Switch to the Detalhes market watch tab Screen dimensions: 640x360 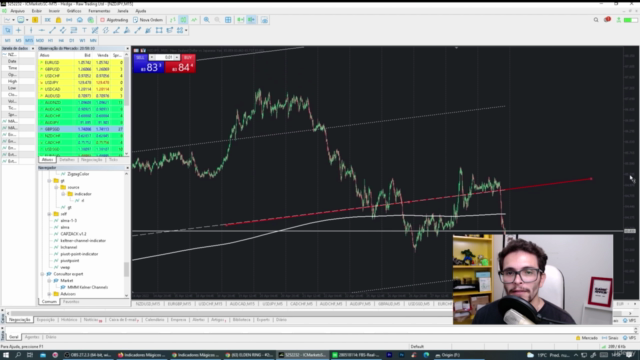67,160
